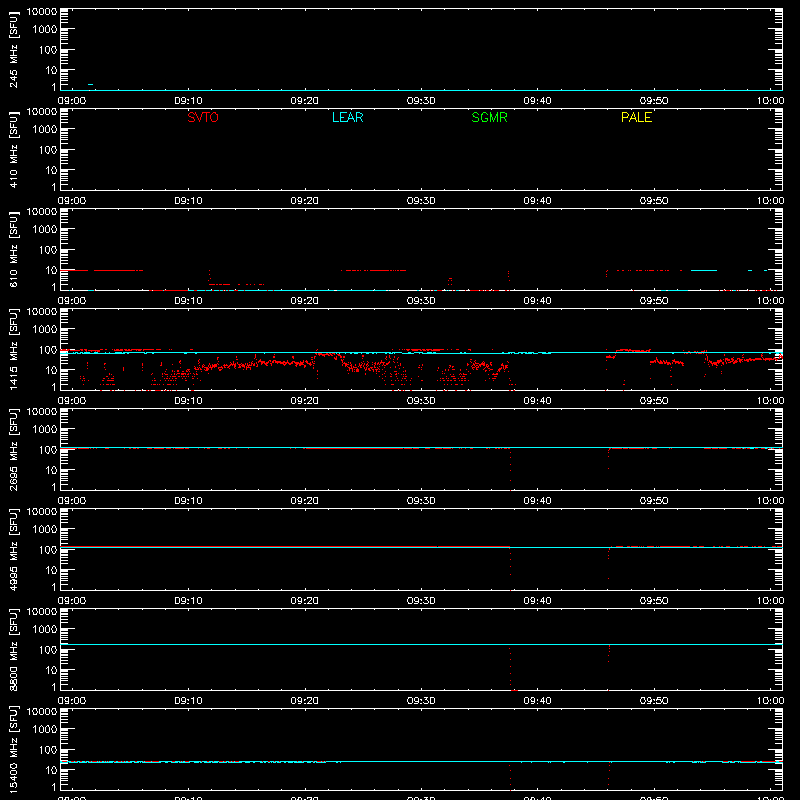800x800 pixels.
Task: Click 09:00 time label under 610 MHz panel
Action: pyautogui.click(x=71, y=301)
